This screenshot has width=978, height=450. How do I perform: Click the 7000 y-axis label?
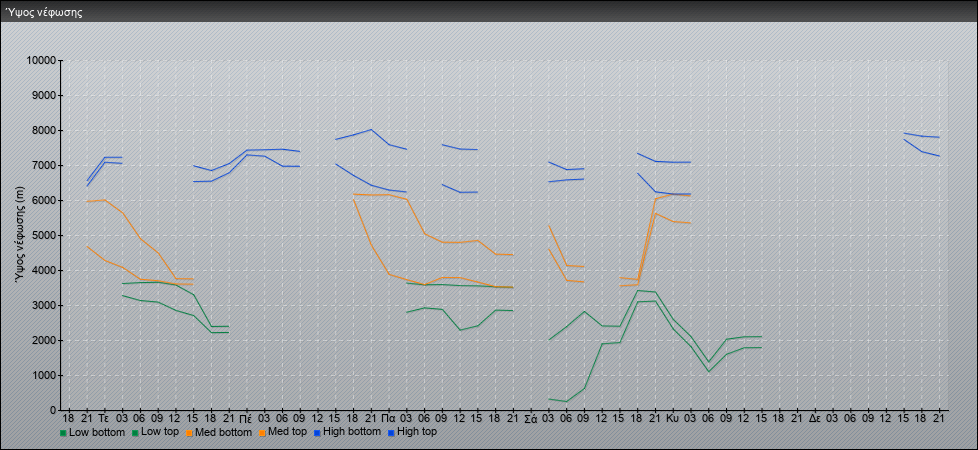click(44, 165)
